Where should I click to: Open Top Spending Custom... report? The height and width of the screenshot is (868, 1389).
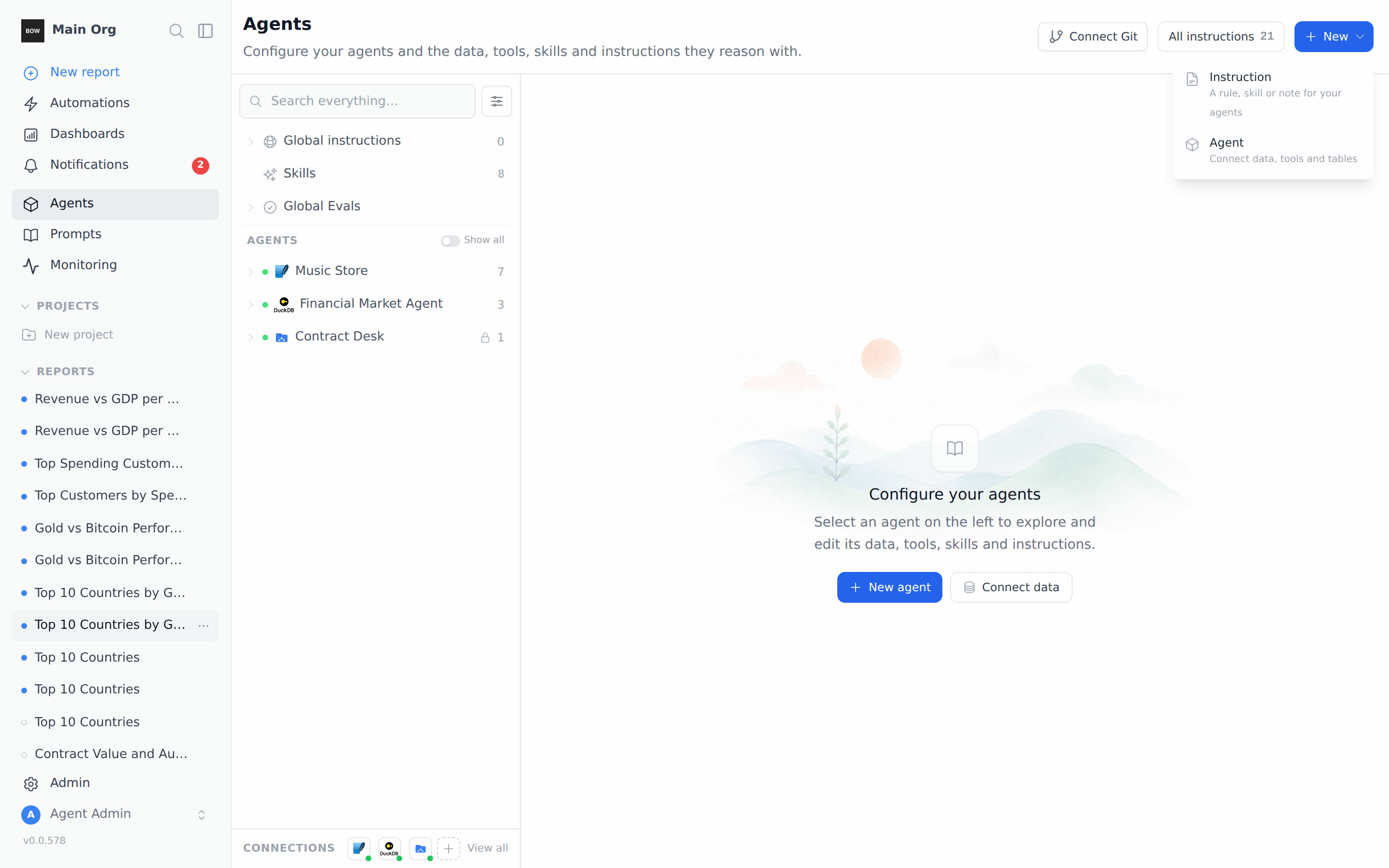click(115, 464)
